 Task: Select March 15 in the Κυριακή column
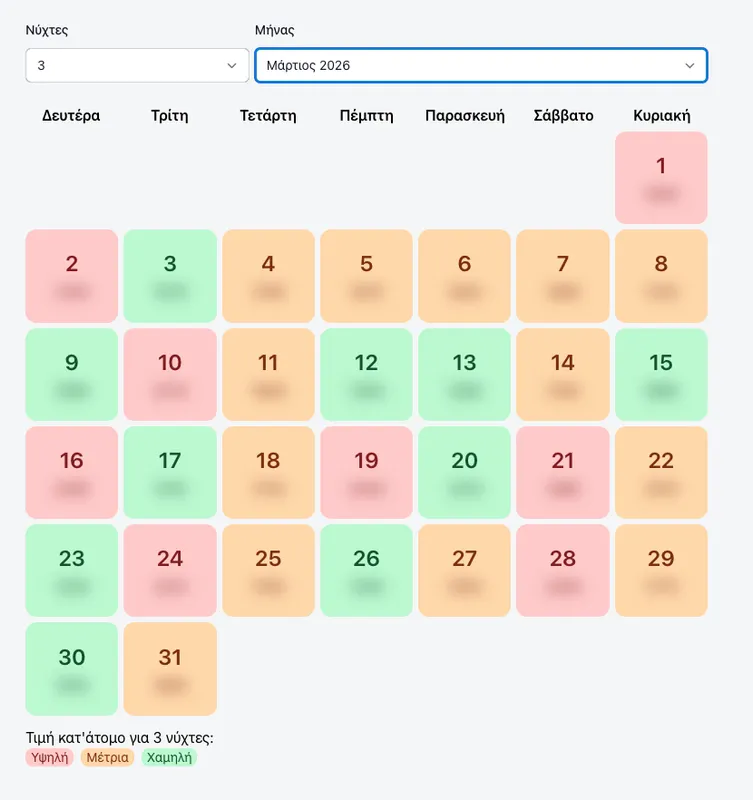coord(661,374)
